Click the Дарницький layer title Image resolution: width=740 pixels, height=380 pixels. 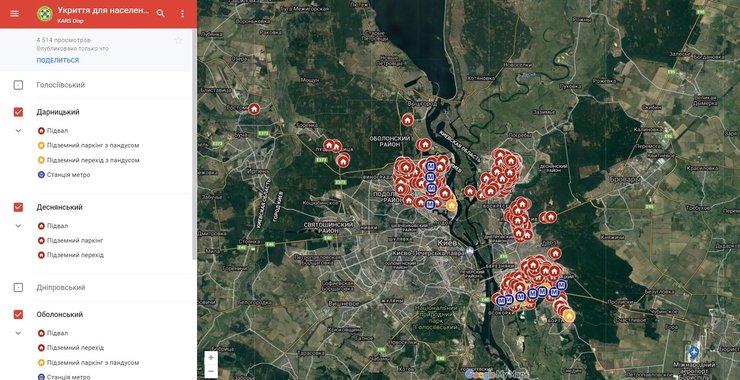pyautogui.click(x=58, y=112)
